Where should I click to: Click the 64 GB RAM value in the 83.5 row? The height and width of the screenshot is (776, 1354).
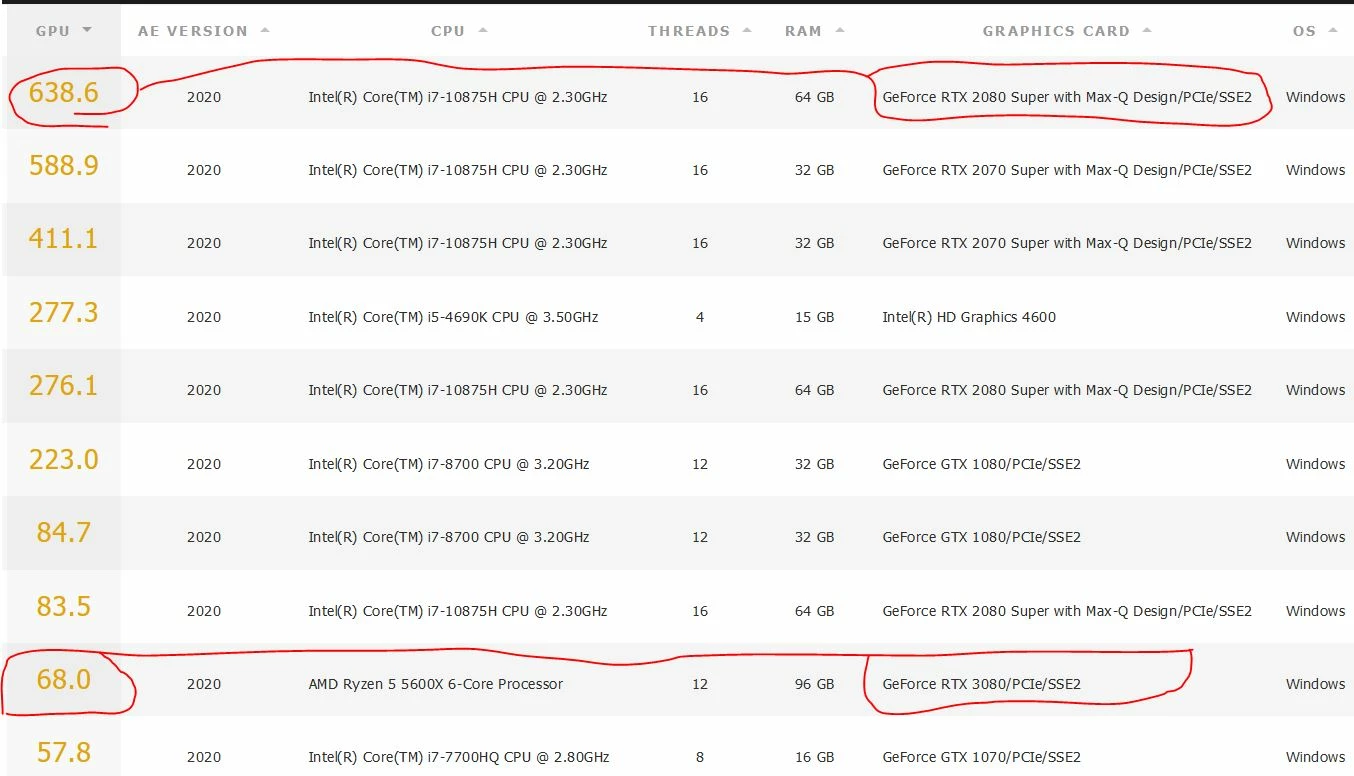pyautogui.click(x=815, y=611)
